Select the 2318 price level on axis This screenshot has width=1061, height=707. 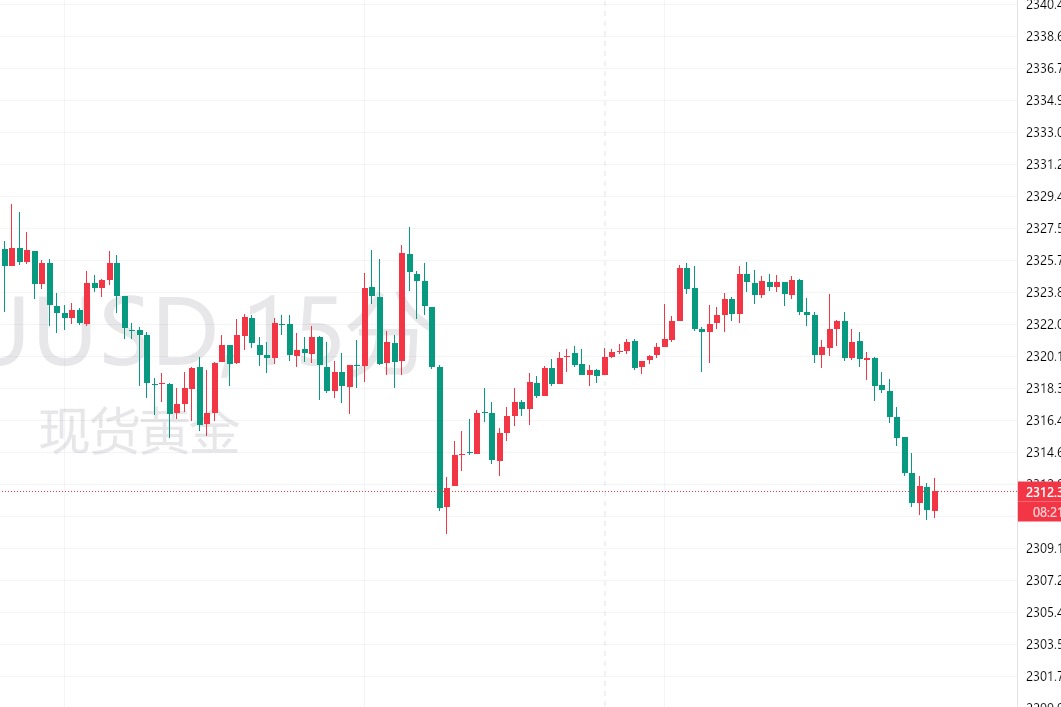tap(1043, 388)
